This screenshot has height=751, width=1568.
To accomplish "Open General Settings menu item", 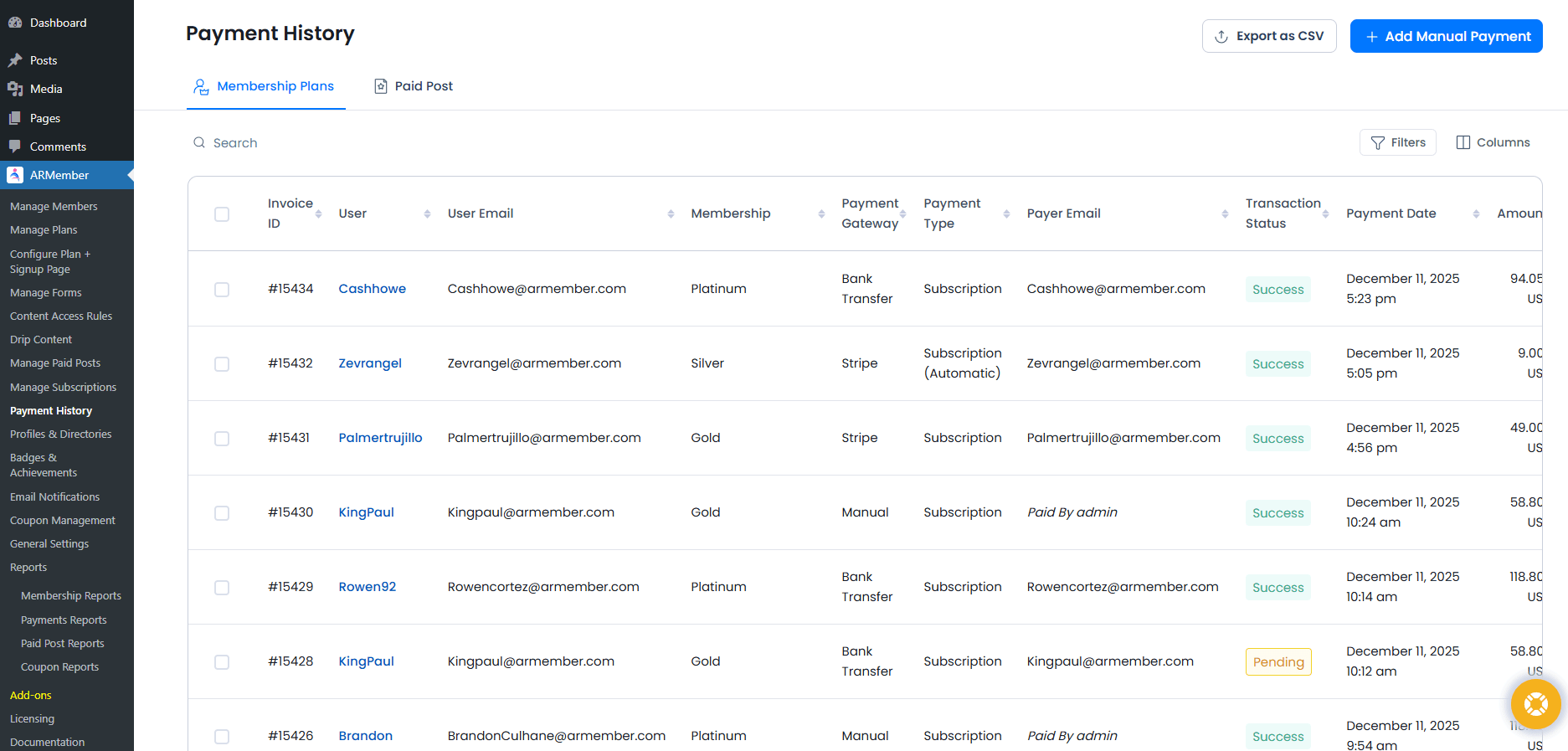I will [49, 543].
